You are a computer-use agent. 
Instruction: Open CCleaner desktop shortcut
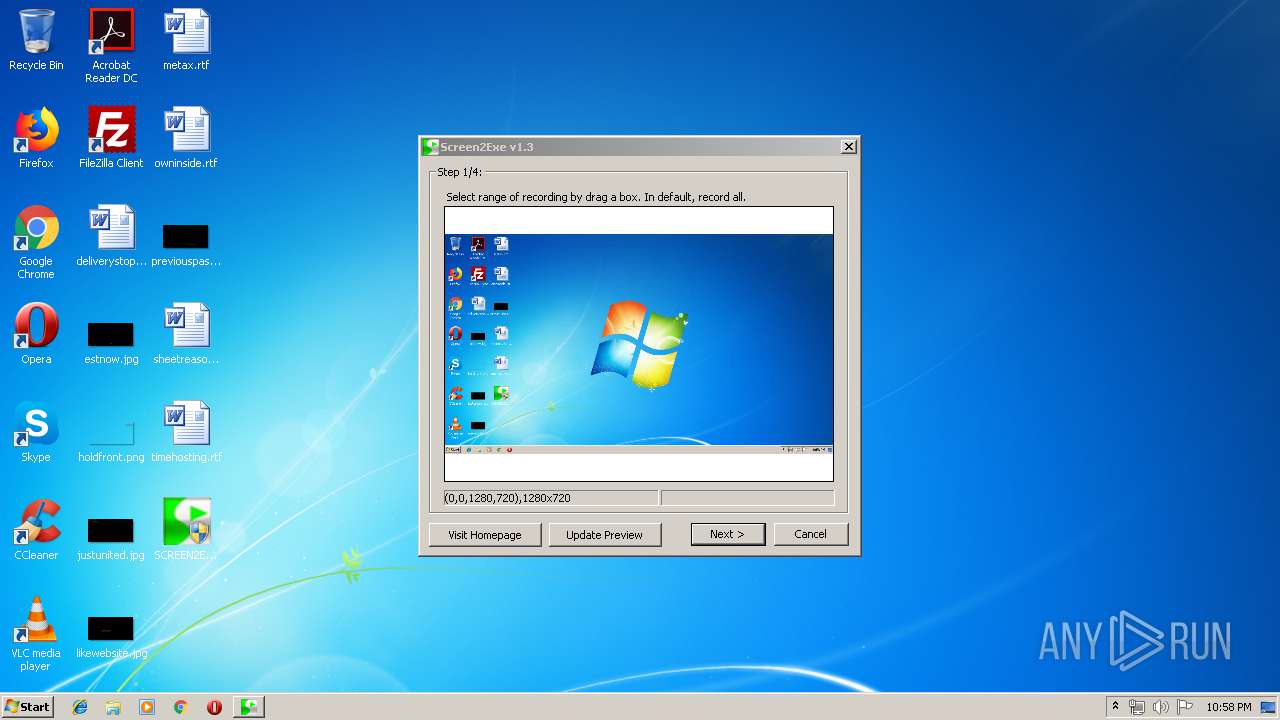(36, 531)
